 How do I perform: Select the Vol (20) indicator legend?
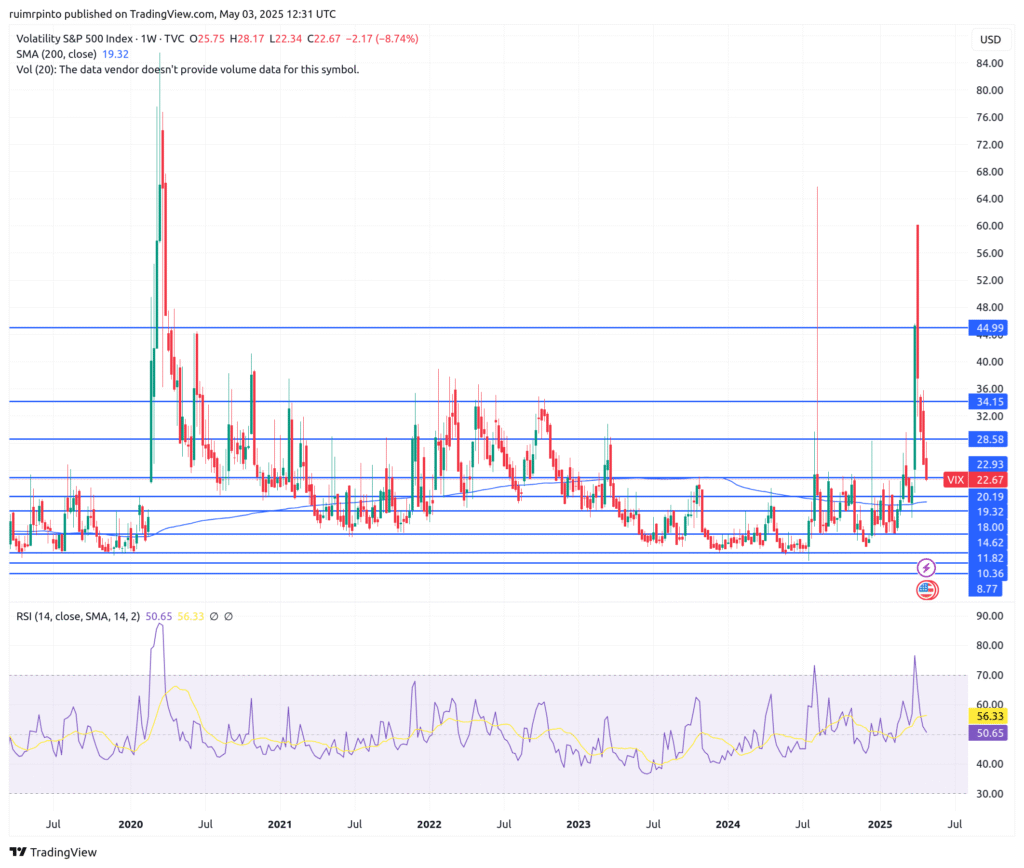tap(186, 69)
